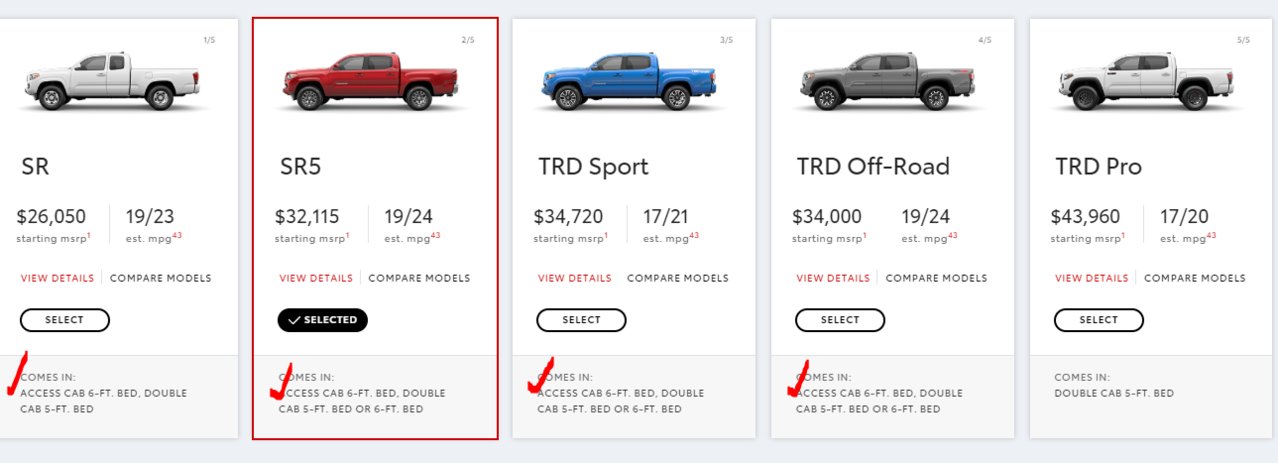The width and height of the screenshot is (1278, 463).
Task: Compare models from TRD Pro card
Action: click(x=1195, y=278)
